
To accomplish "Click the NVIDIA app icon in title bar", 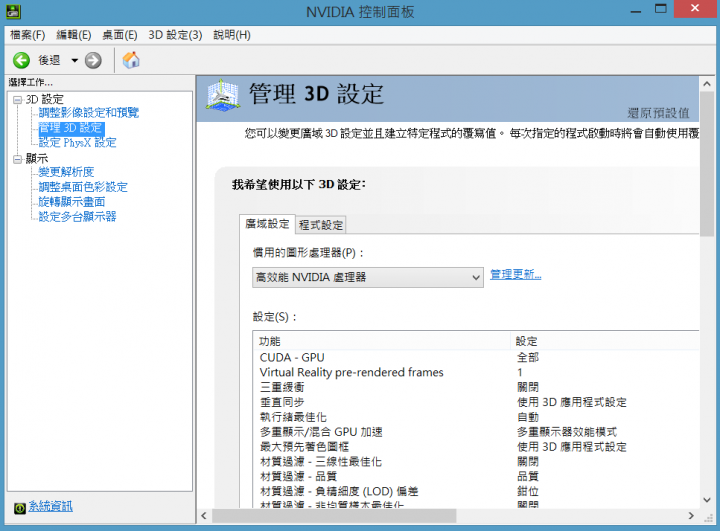I will coord(13,11).
